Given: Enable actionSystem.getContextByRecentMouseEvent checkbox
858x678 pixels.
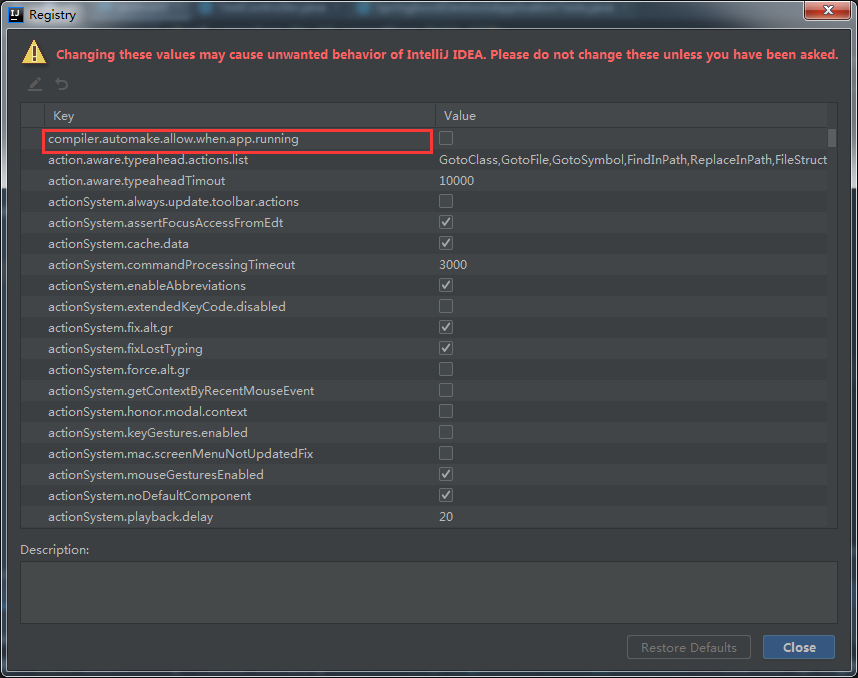Looking at the screenshot, I should [446, 390].
